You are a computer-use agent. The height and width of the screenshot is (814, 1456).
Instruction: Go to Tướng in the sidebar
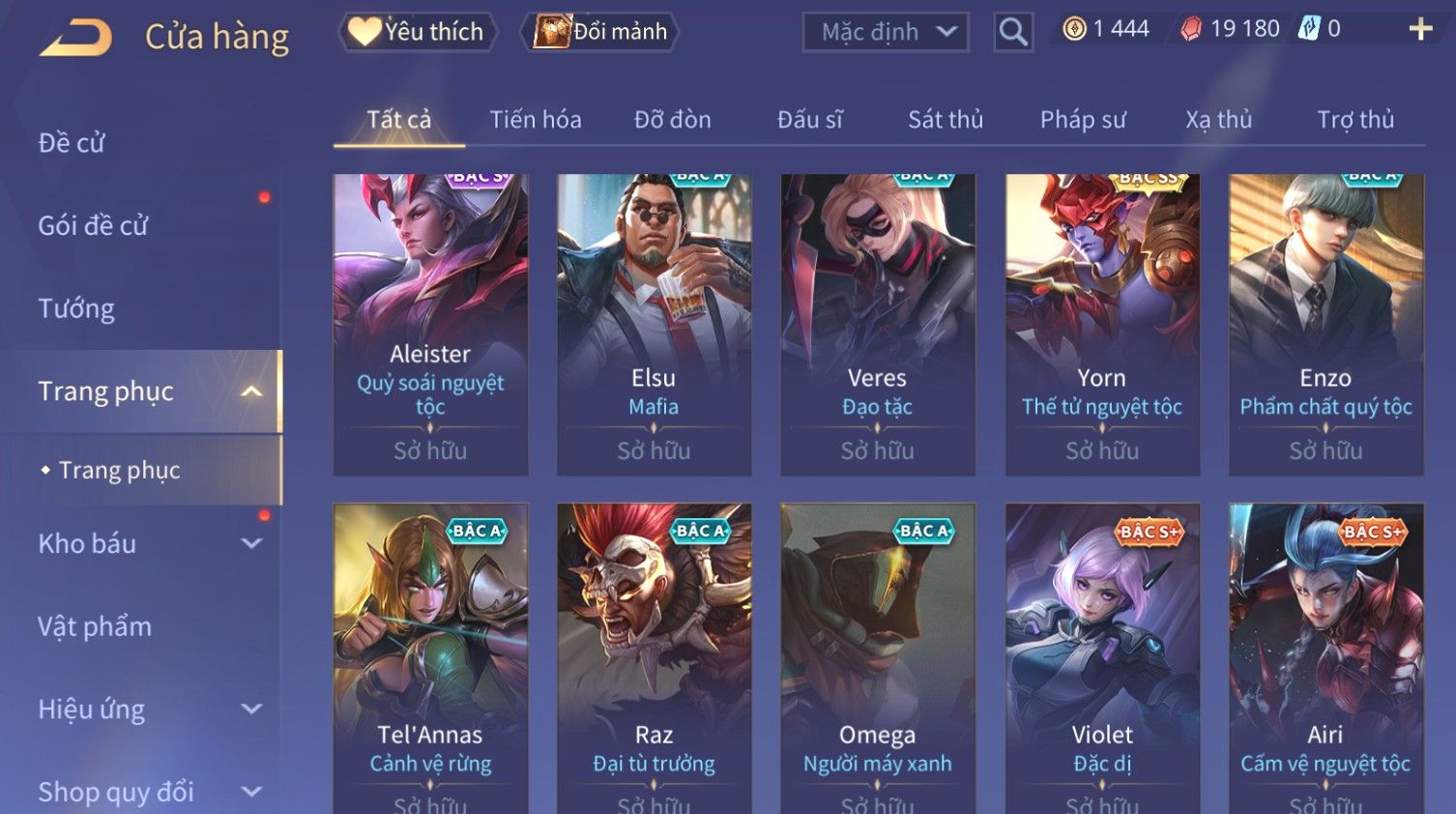click(x=76, y=308)
